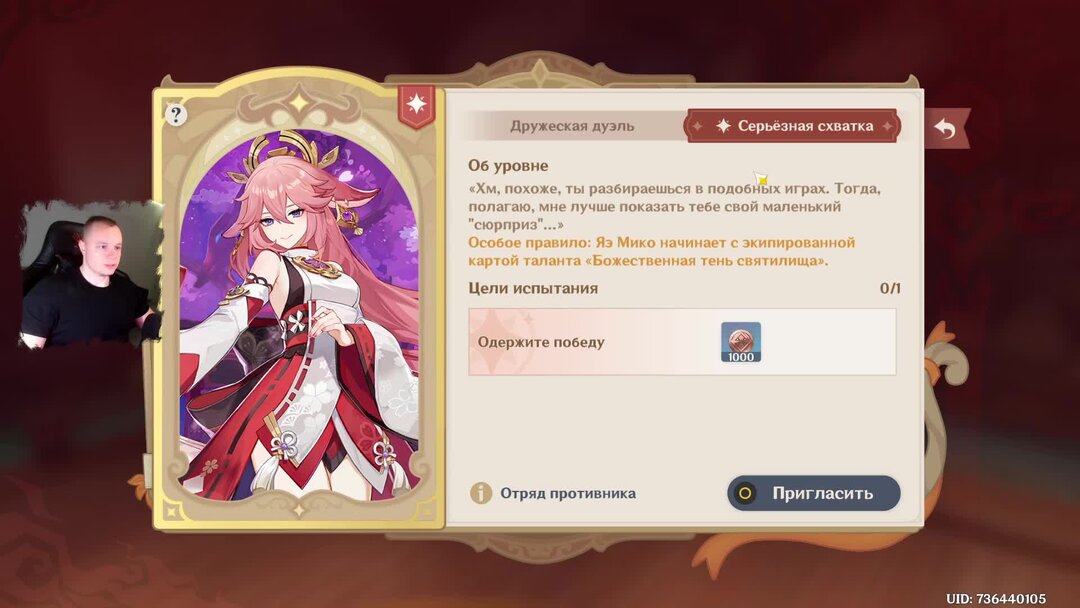Select the 1000 coin reward icon
Image resolution: width=1080 pixels, height=608 pixels.
point(741,342)
